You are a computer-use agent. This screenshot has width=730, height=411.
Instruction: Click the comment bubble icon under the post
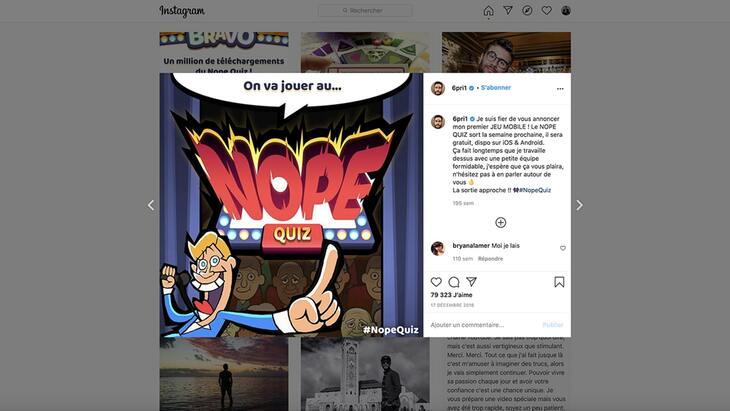point(454,282)
